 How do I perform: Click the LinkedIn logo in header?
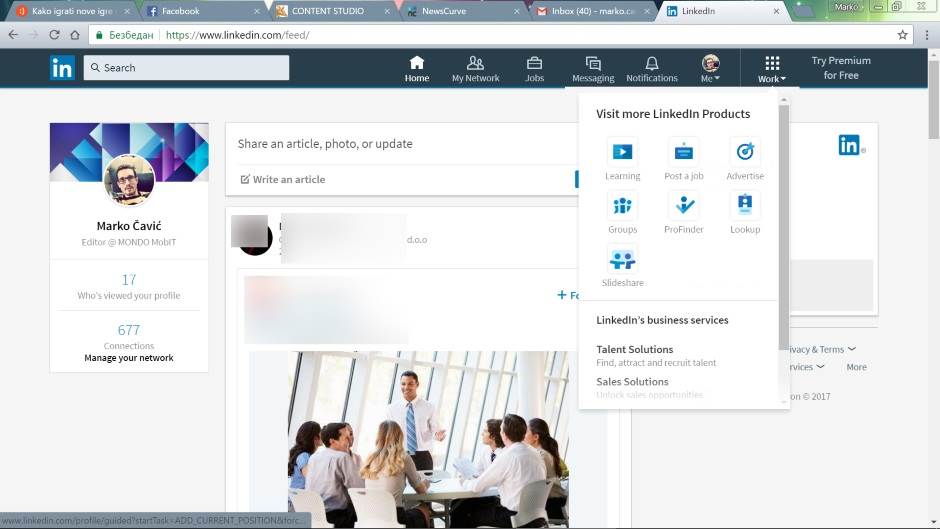[62, 68]
